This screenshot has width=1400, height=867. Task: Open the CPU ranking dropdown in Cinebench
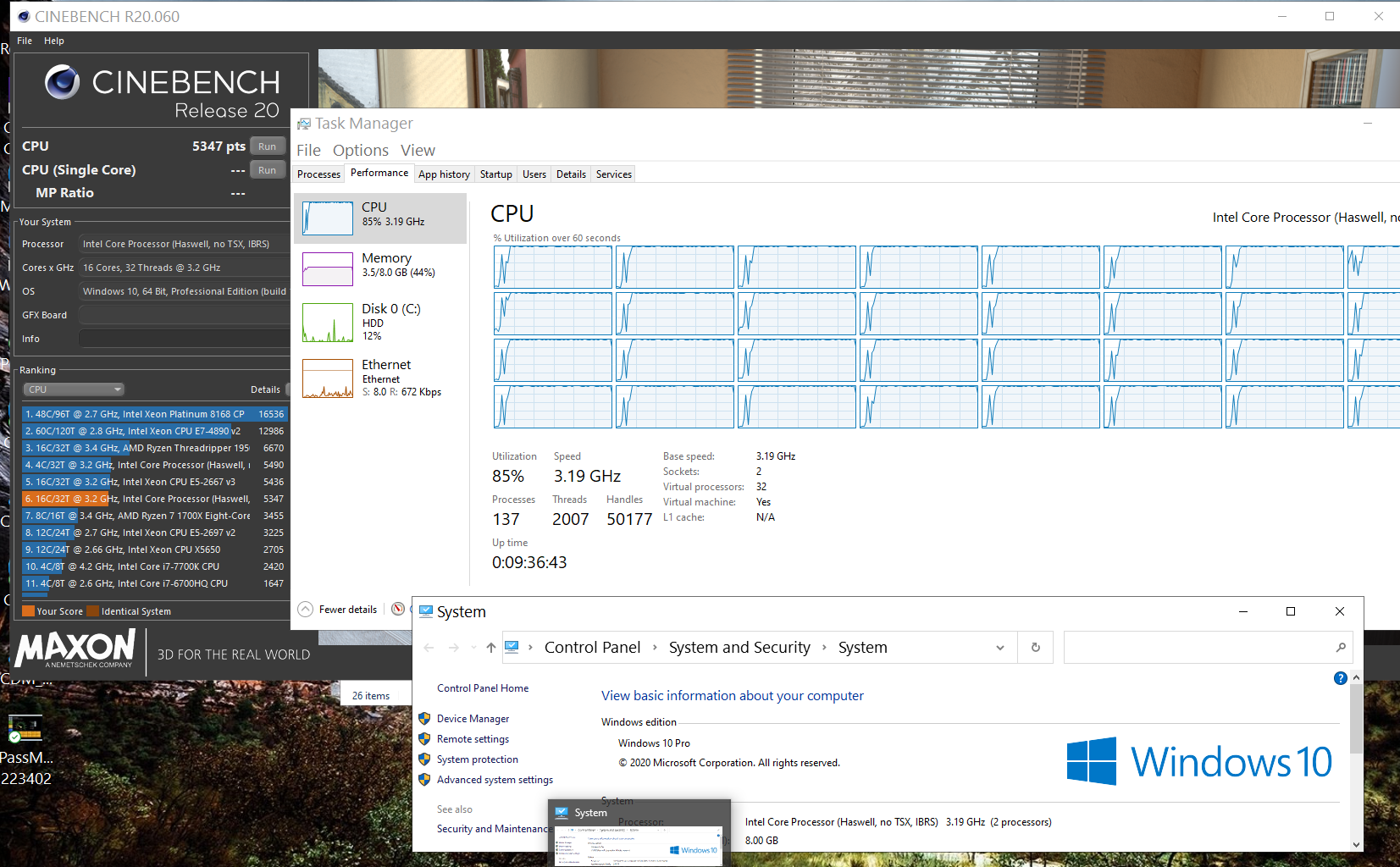coord(74,389)
